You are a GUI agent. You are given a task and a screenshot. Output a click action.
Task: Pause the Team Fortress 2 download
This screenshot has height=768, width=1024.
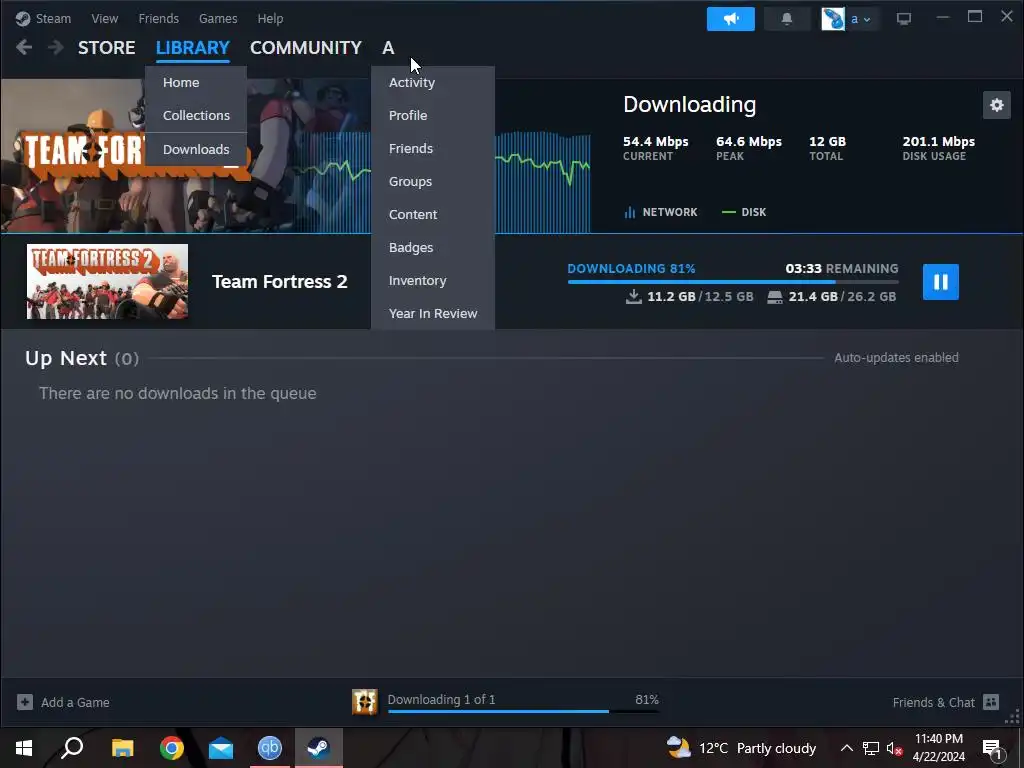(x=940, y=281)
